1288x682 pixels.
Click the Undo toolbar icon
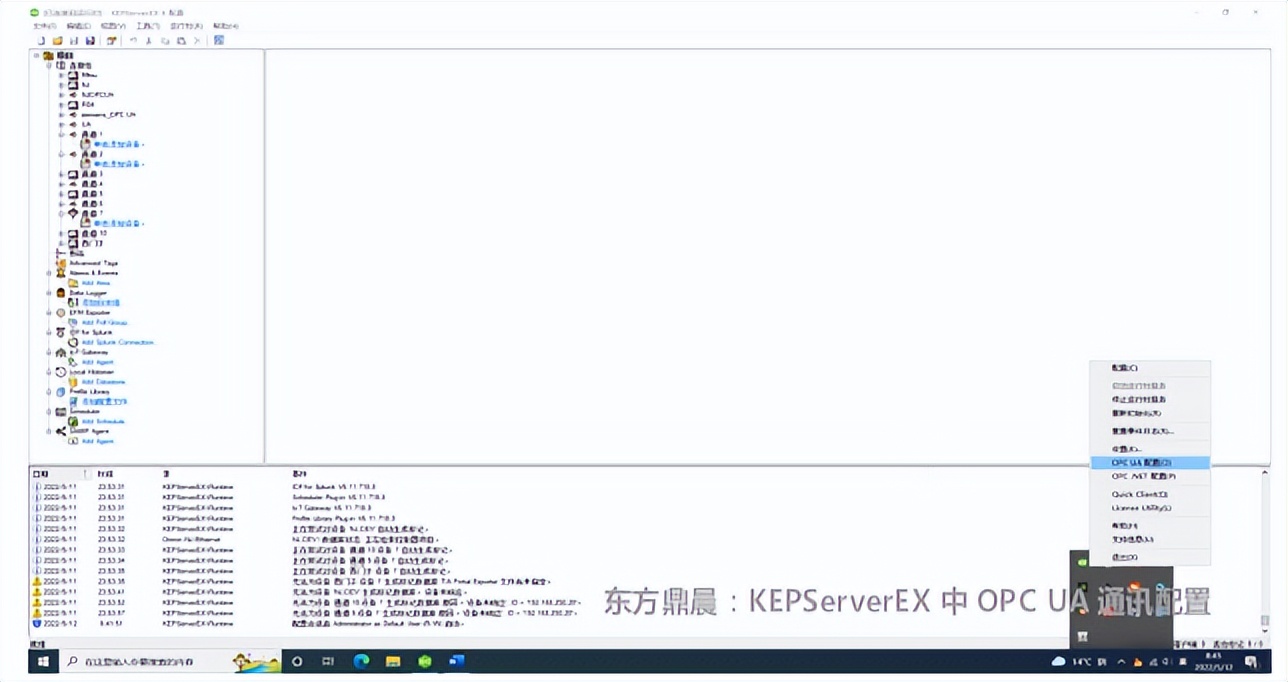pos(134,41)
